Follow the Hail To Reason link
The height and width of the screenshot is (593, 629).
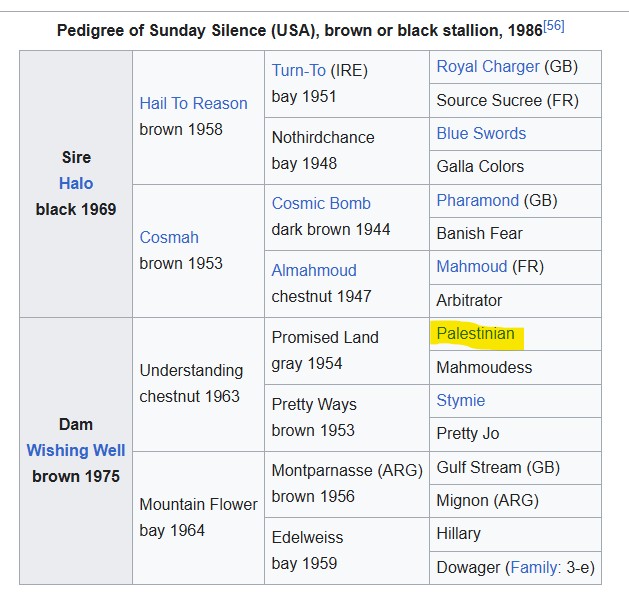click(x=193, y=104)
